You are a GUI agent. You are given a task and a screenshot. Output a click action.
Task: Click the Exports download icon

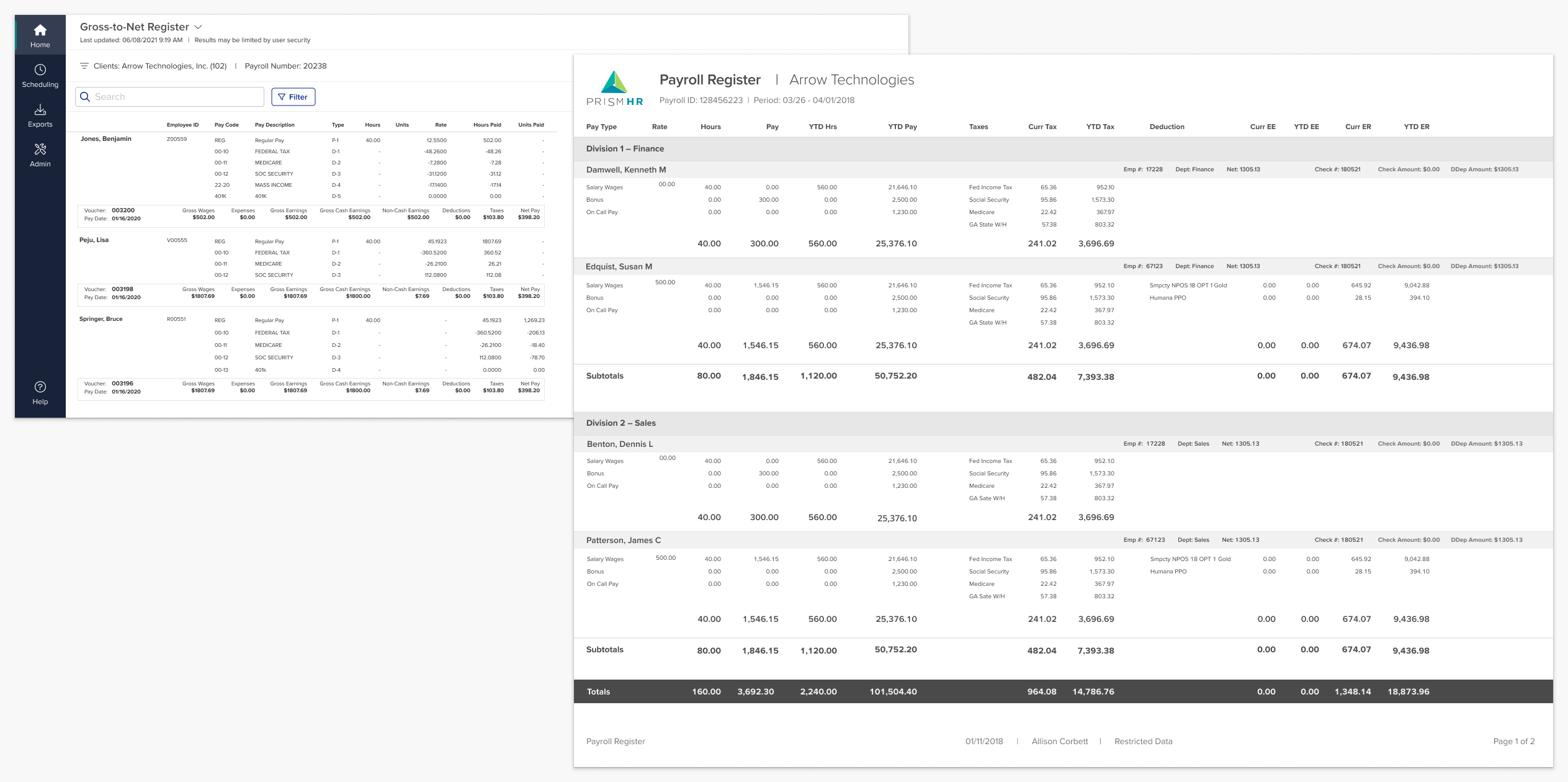(40, 110)
